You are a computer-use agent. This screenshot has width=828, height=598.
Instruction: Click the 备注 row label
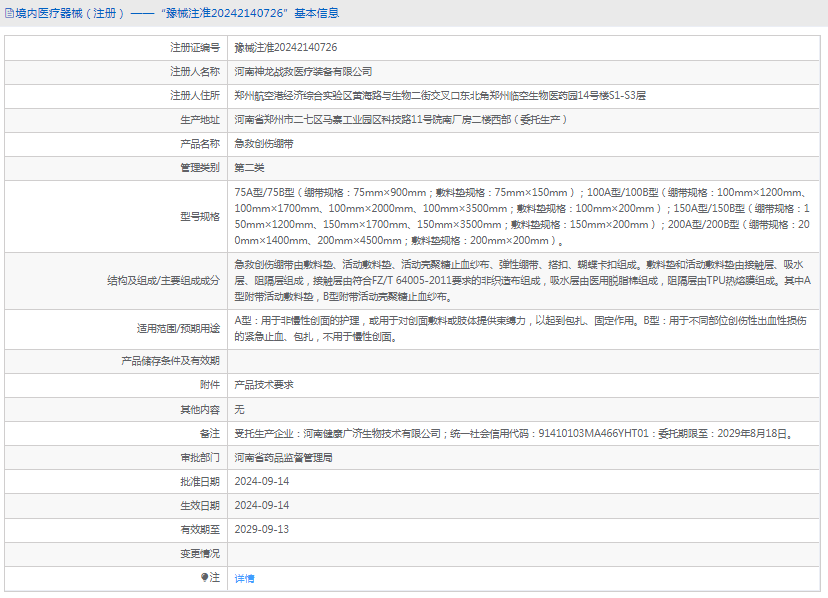coord(210,434)
